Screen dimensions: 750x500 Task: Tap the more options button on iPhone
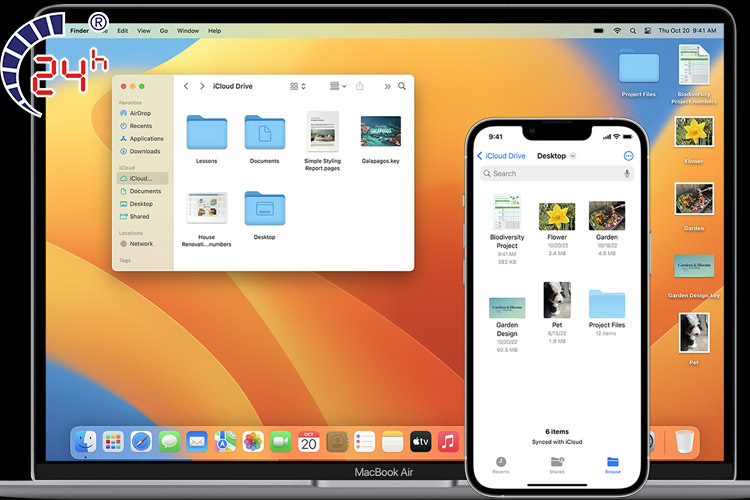pos(629,156)
